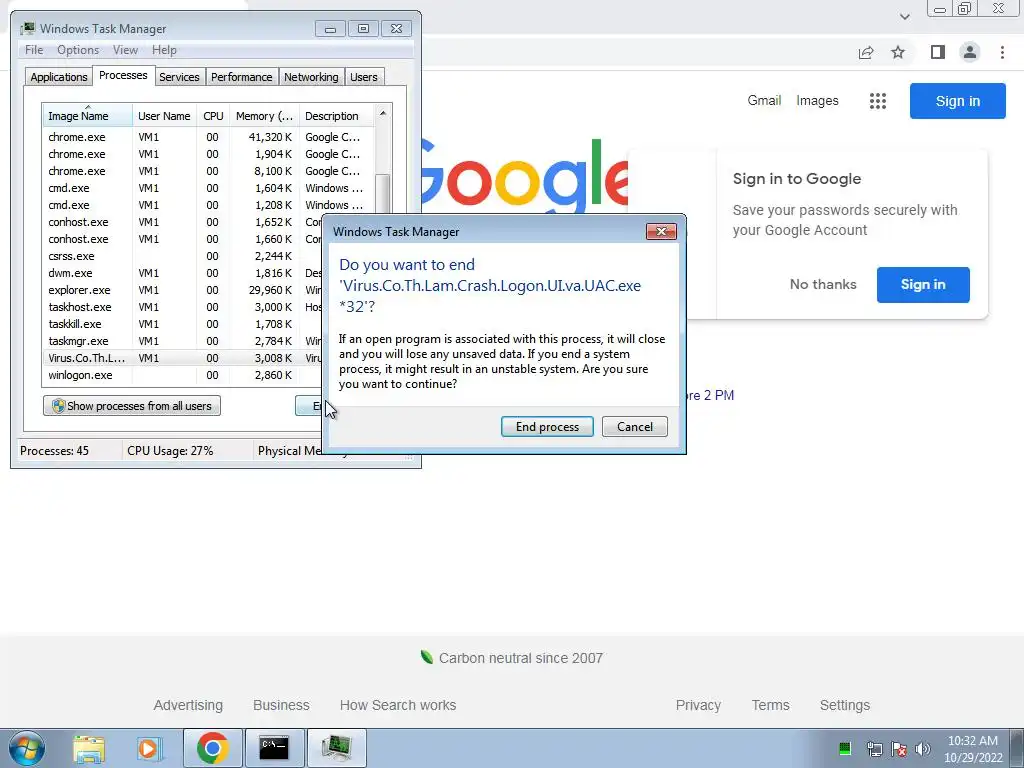Image resolution: width=1024 pixels, height=768 pixels.
Task: Dismiss the card with No thanks
Action: (x=823, y=284)
